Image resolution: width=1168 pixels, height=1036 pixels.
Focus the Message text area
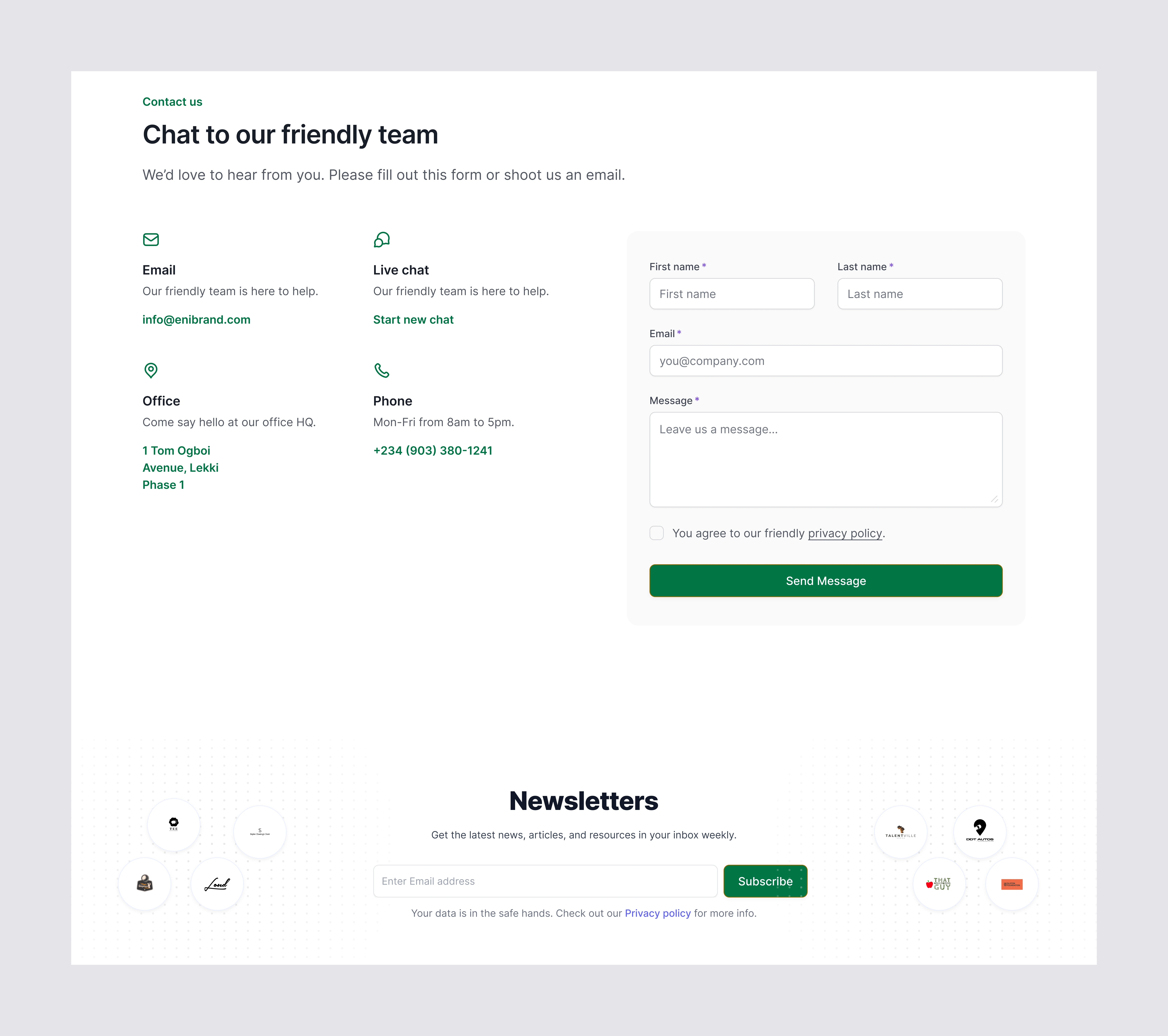826,459
